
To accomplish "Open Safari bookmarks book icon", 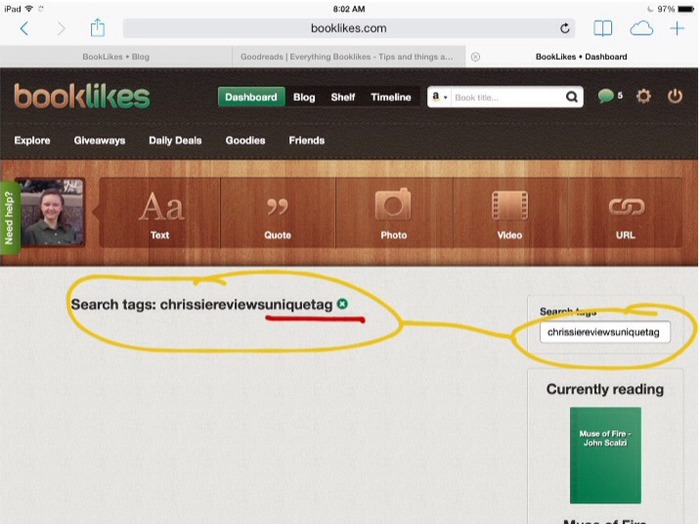I will [602, 28].
